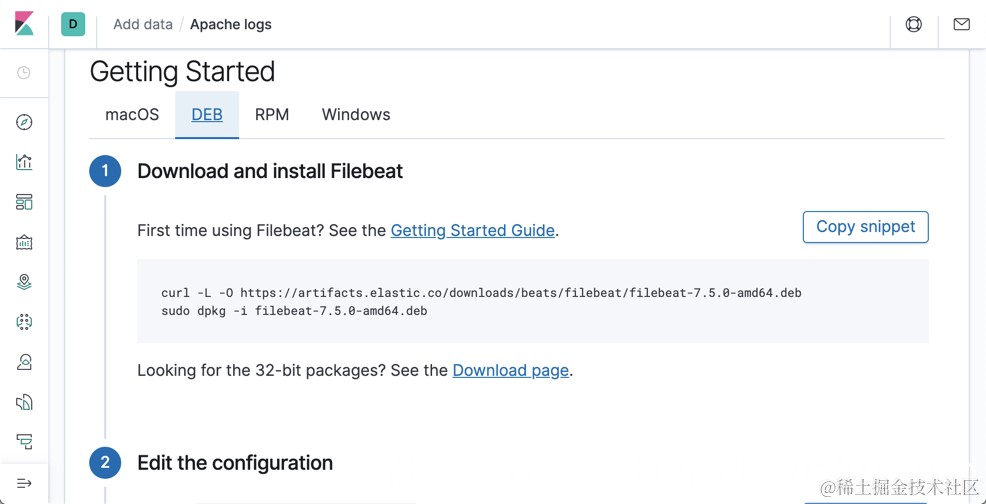
Task: Open the Logs app icon
Action: point(24,402)
